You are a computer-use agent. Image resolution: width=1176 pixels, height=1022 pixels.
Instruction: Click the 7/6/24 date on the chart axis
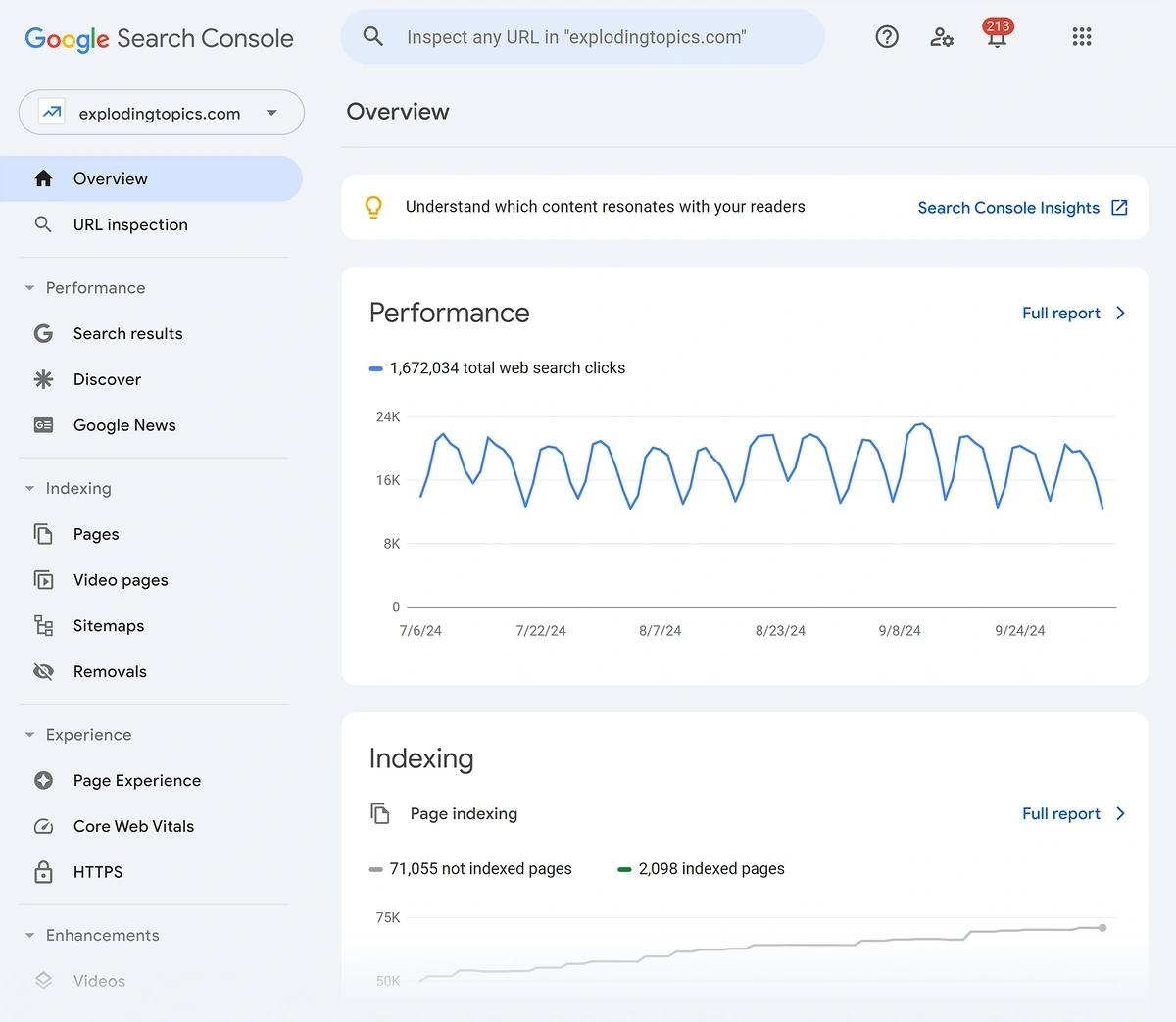click(420, 631)
